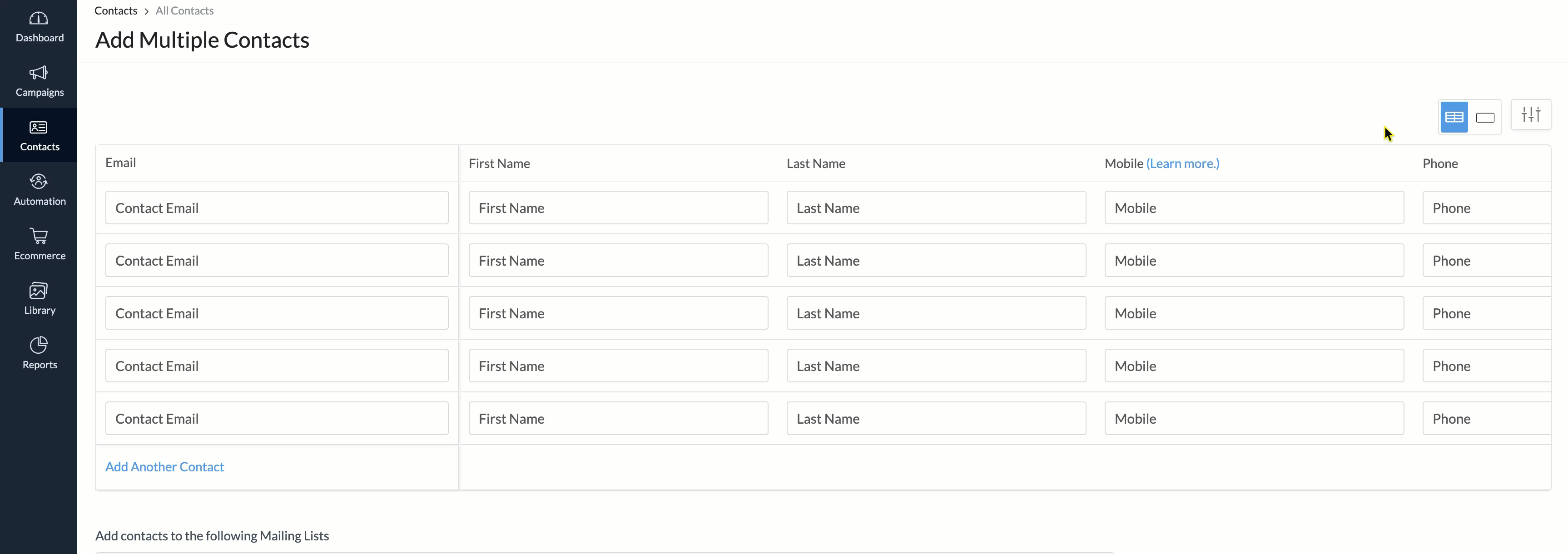Click the Add Another Contact link

click(x=164, y=467)
